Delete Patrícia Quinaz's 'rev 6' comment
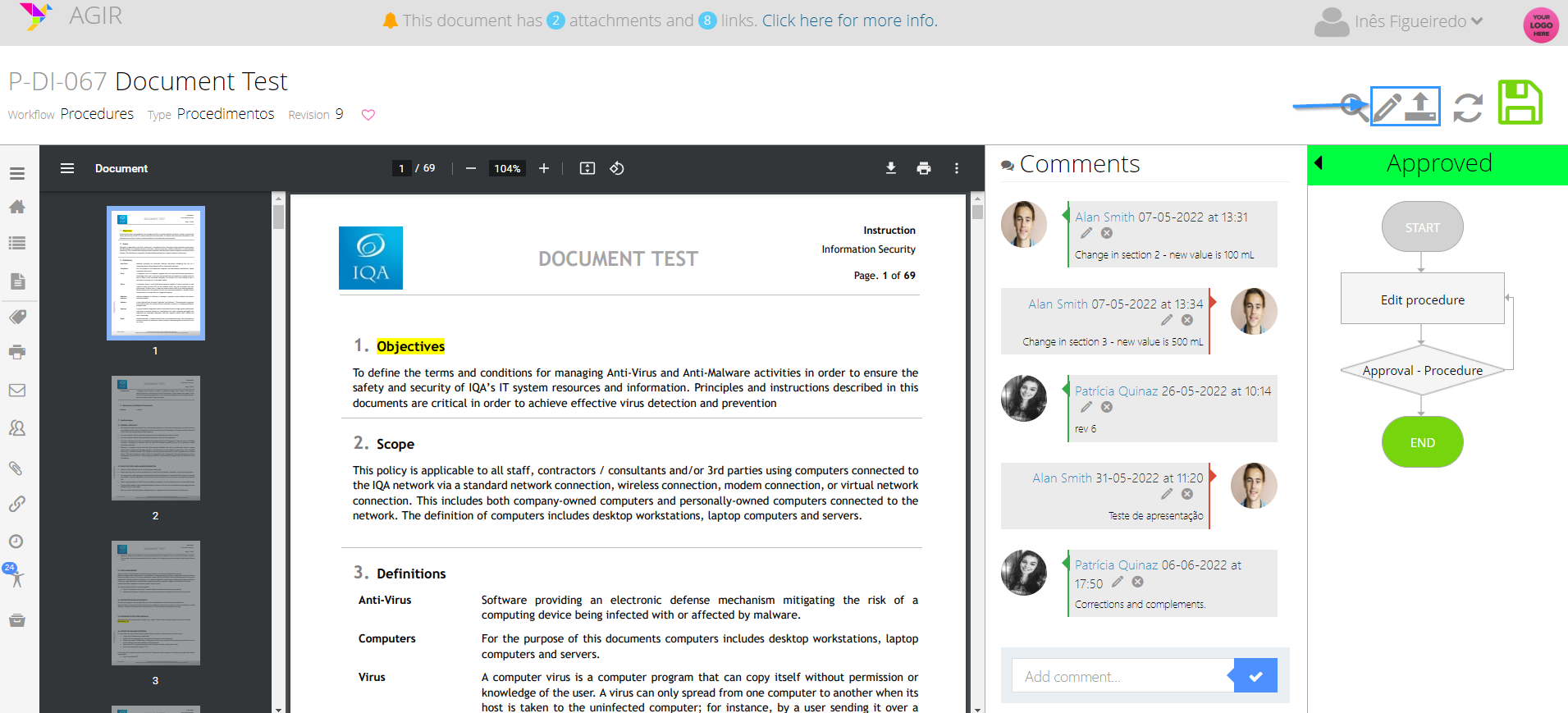Screen dimensions: 1568x713 coord(1107,407)
